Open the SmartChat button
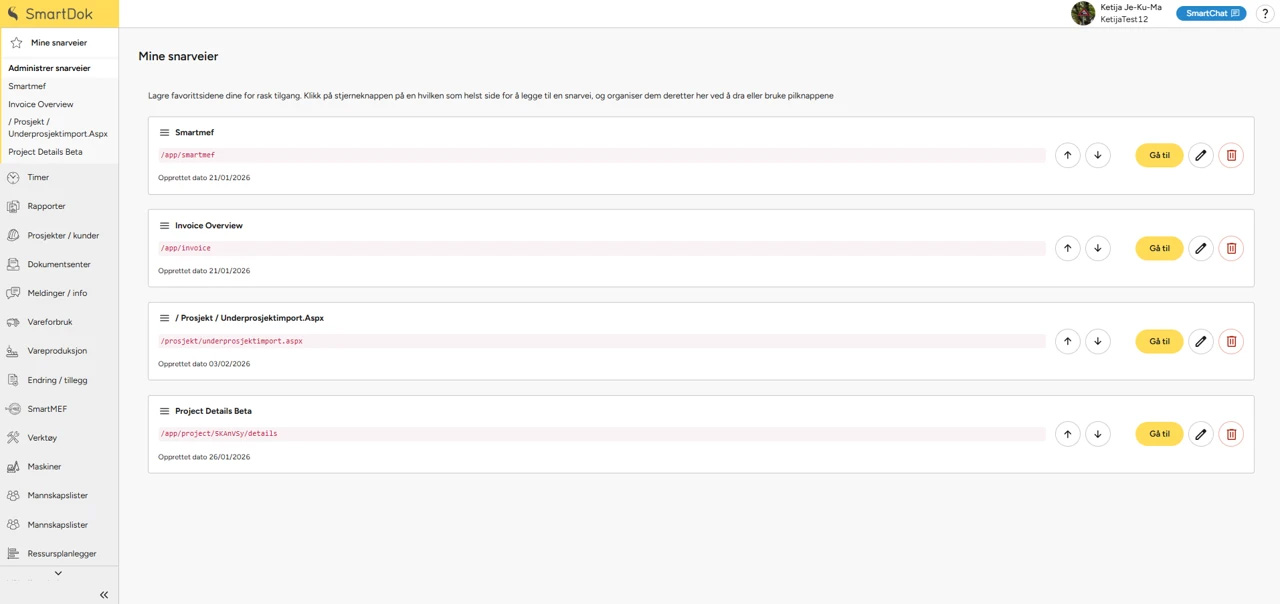This screenshot has height=604, width=1280. pos(1210,14)
